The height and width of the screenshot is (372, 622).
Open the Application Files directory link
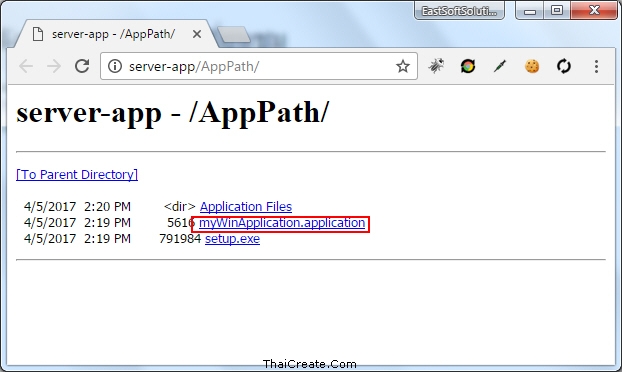coord(246,207)
